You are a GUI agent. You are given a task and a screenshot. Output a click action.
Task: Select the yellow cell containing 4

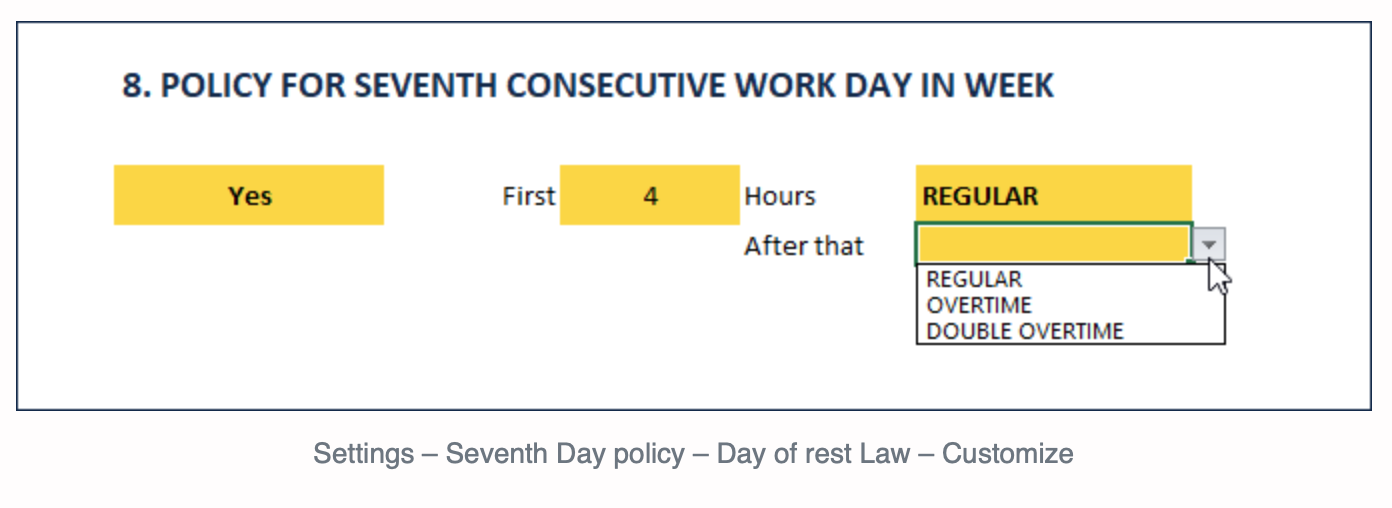[650, 195]
